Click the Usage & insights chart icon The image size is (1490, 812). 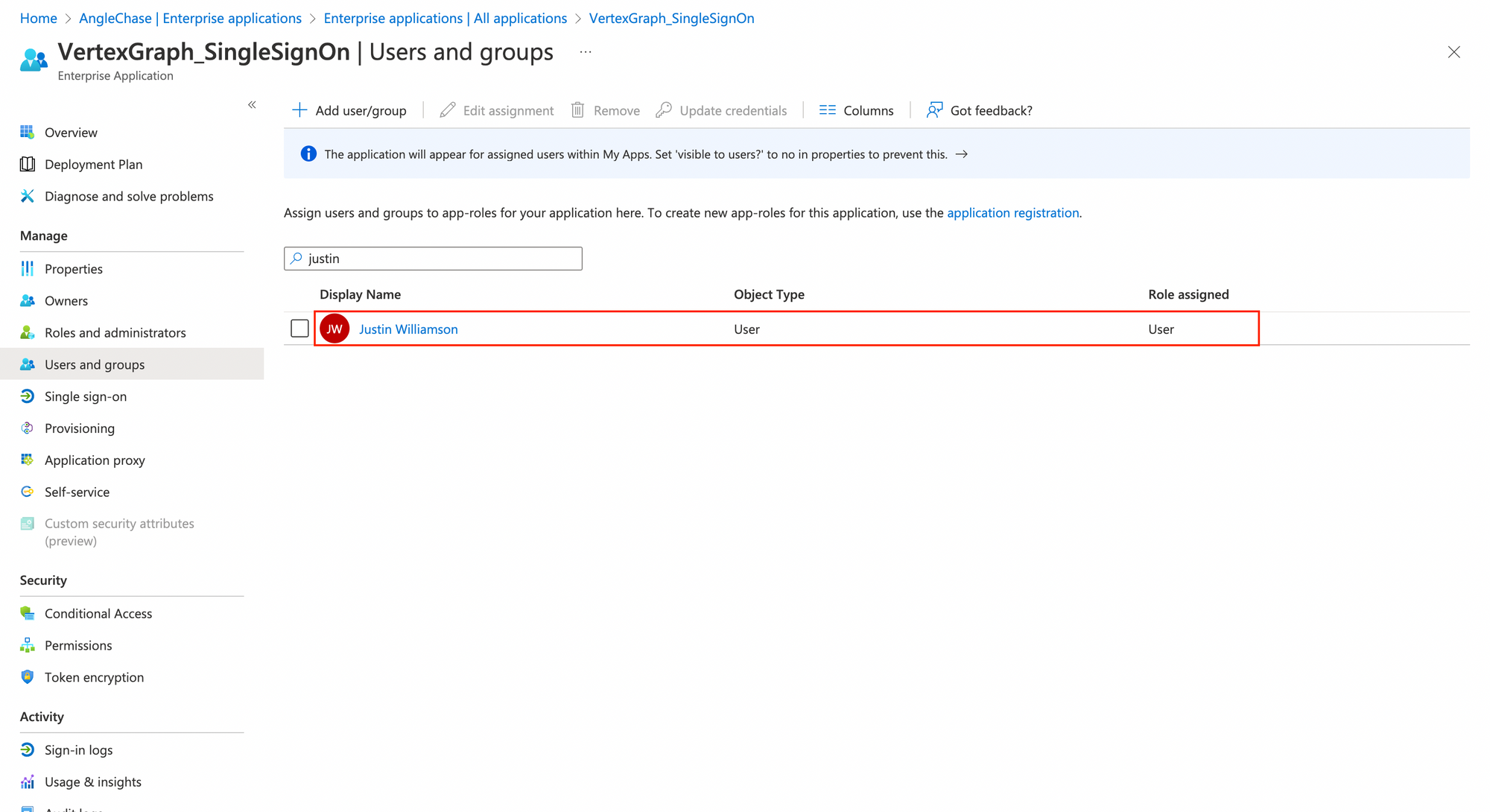28,781
